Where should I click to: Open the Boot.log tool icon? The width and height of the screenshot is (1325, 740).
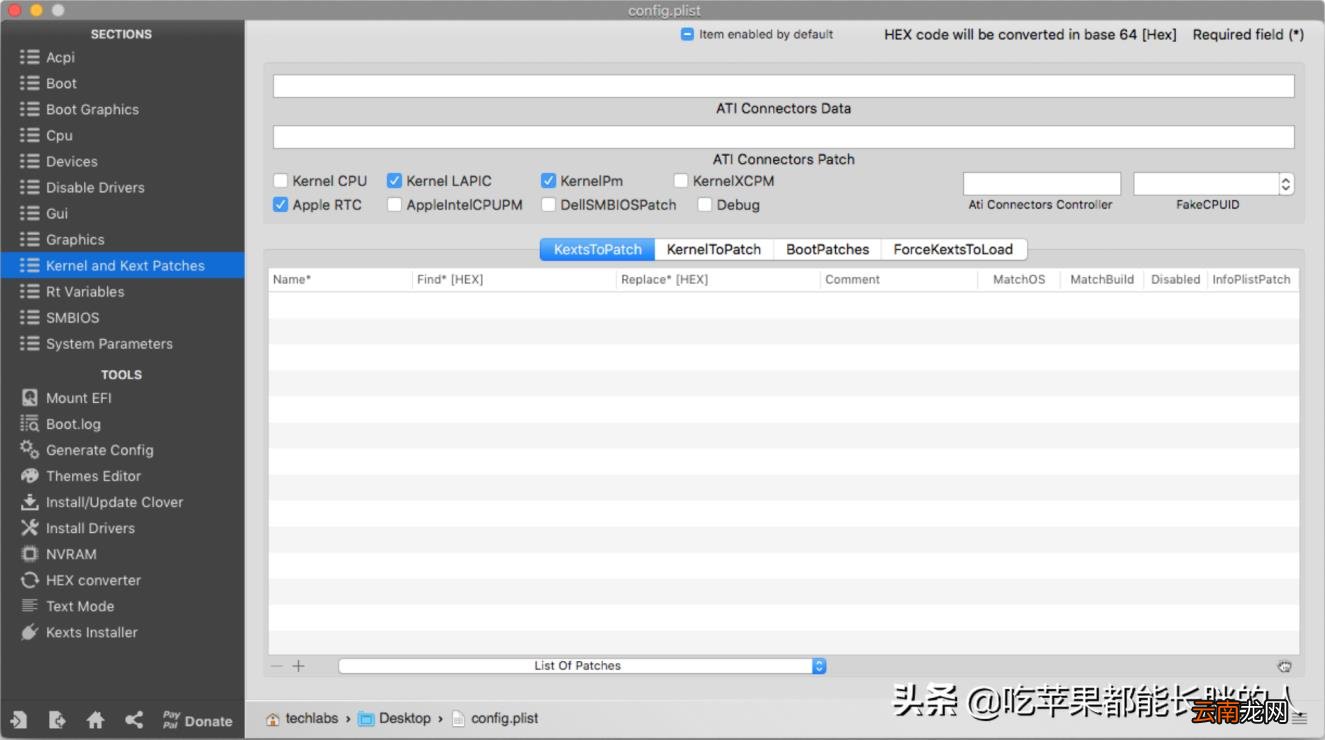tap(30, 424)
